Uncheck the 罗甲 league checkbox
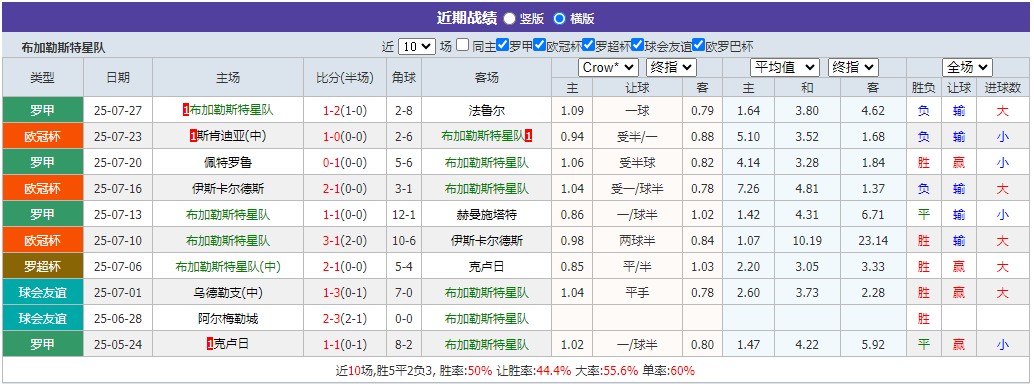Viewport: 1034px width, 384px height. pos(502,46)
